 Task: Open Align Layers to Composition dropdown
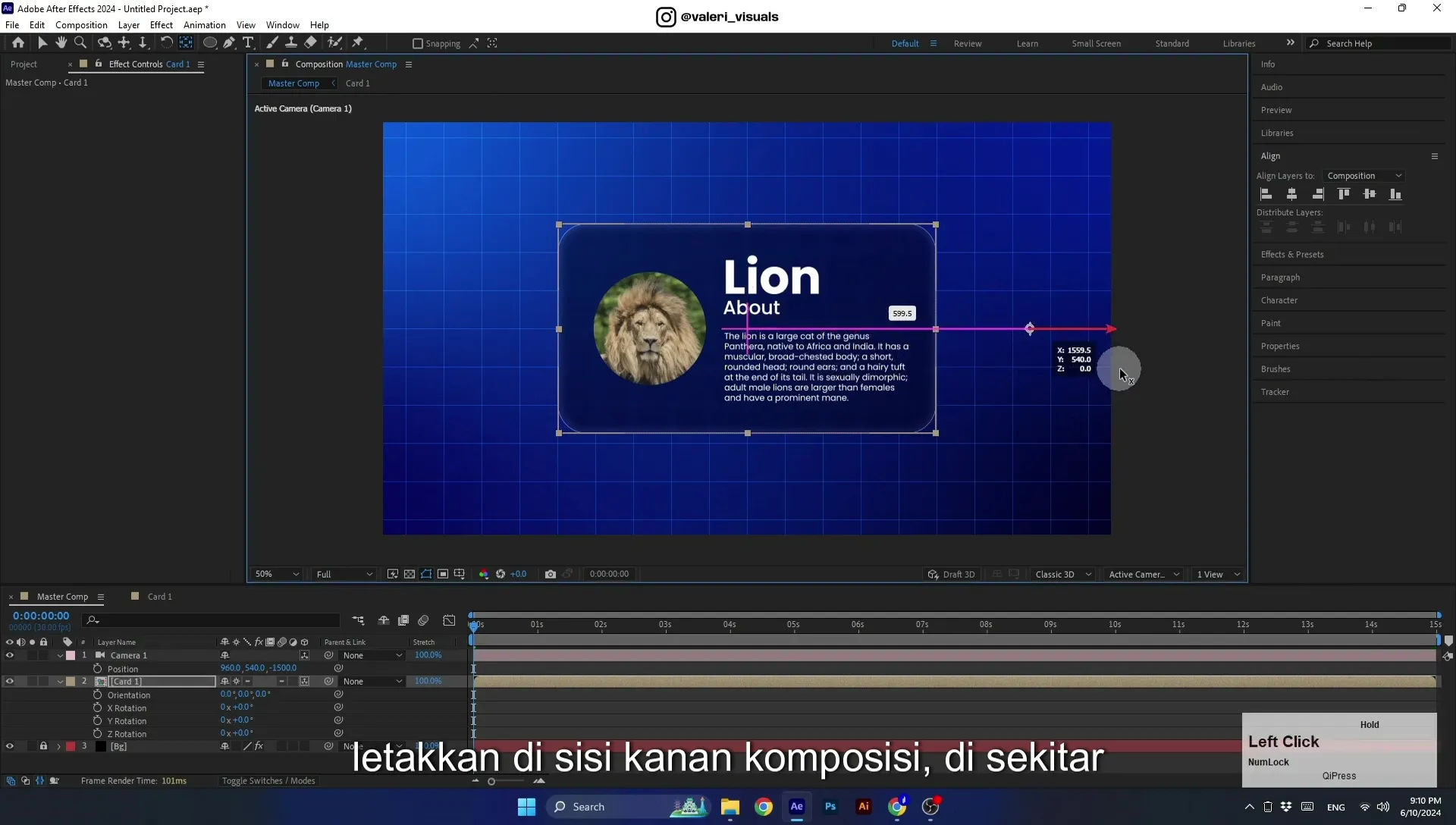pos(1363,176)
